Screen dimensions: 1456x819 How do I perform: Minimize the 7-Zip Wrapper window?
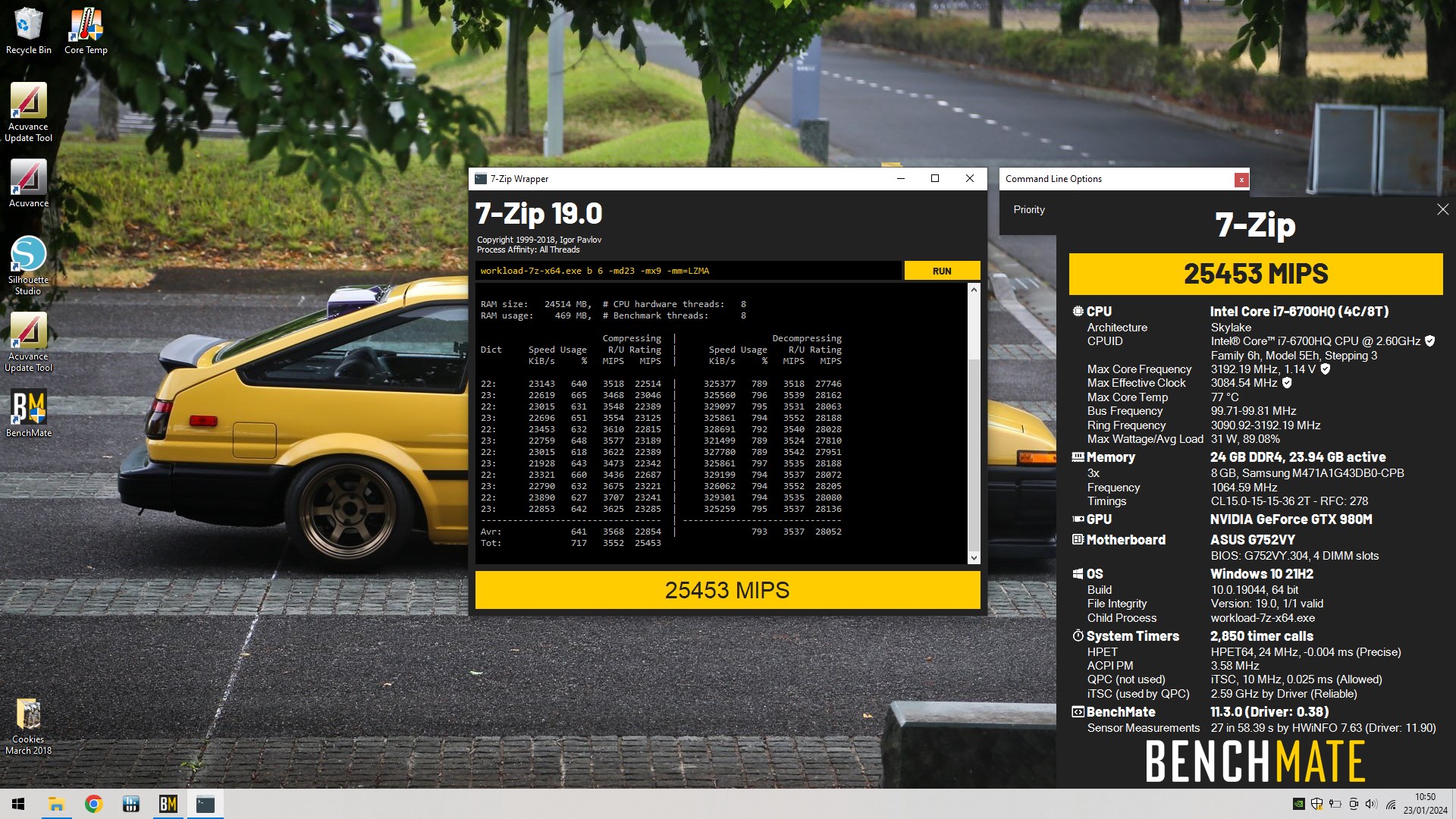(x=901, y=179)
